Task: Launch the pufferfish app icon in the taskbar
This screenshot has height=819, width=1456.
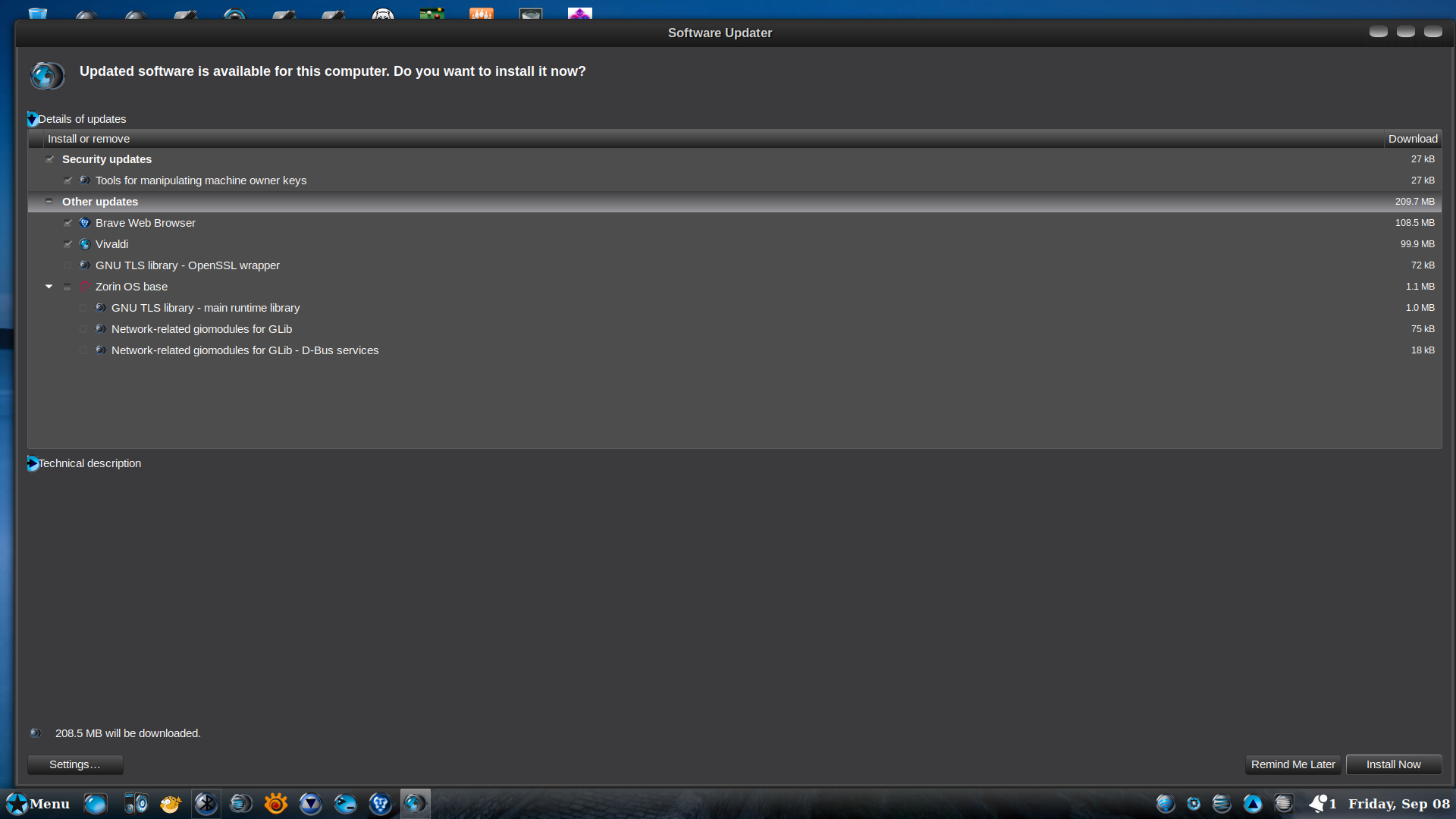Action: (171, 804)
